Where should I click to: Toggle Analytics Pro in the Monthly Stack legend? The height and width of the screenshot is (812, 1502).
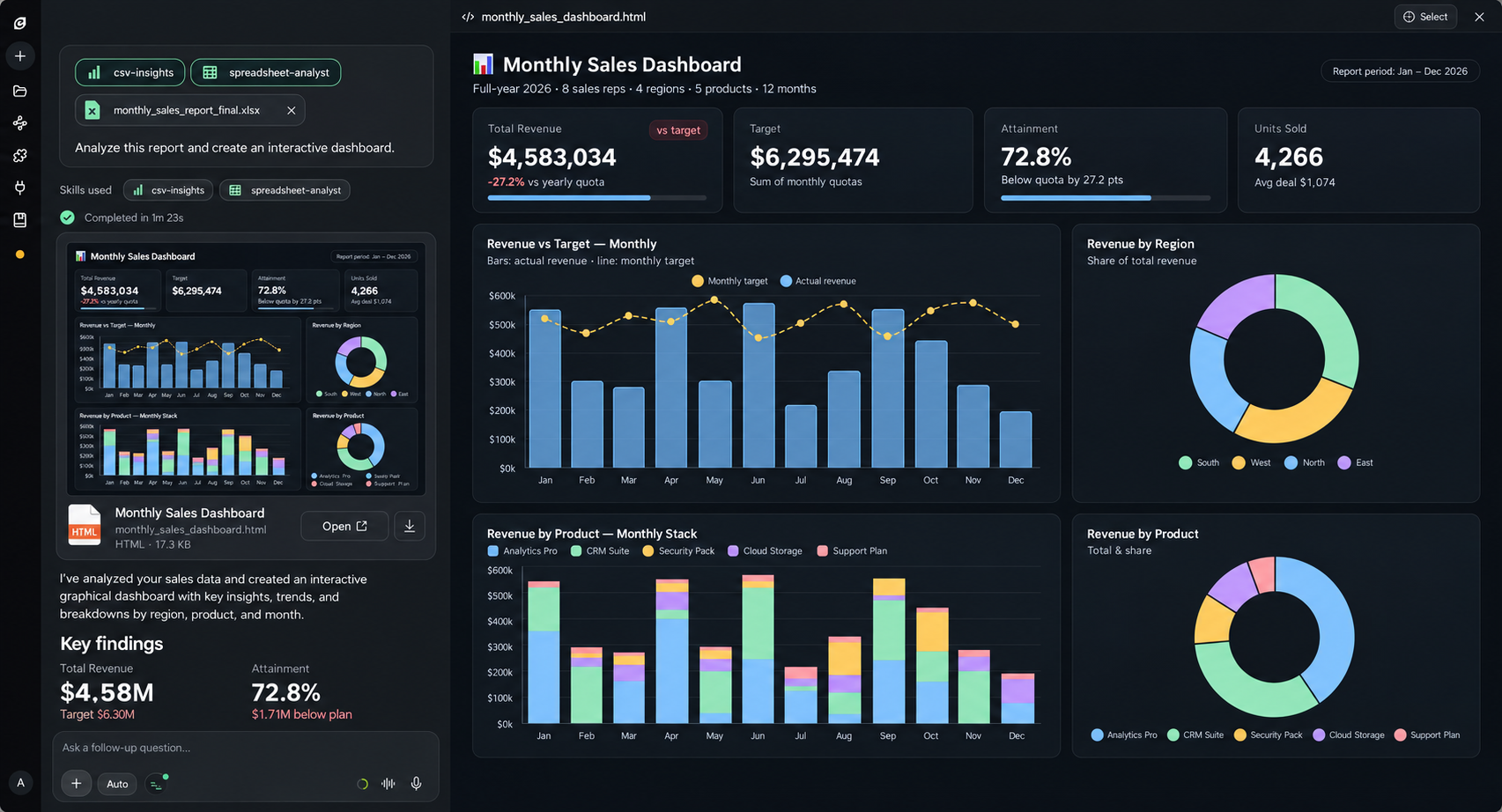tap(522, 551)
